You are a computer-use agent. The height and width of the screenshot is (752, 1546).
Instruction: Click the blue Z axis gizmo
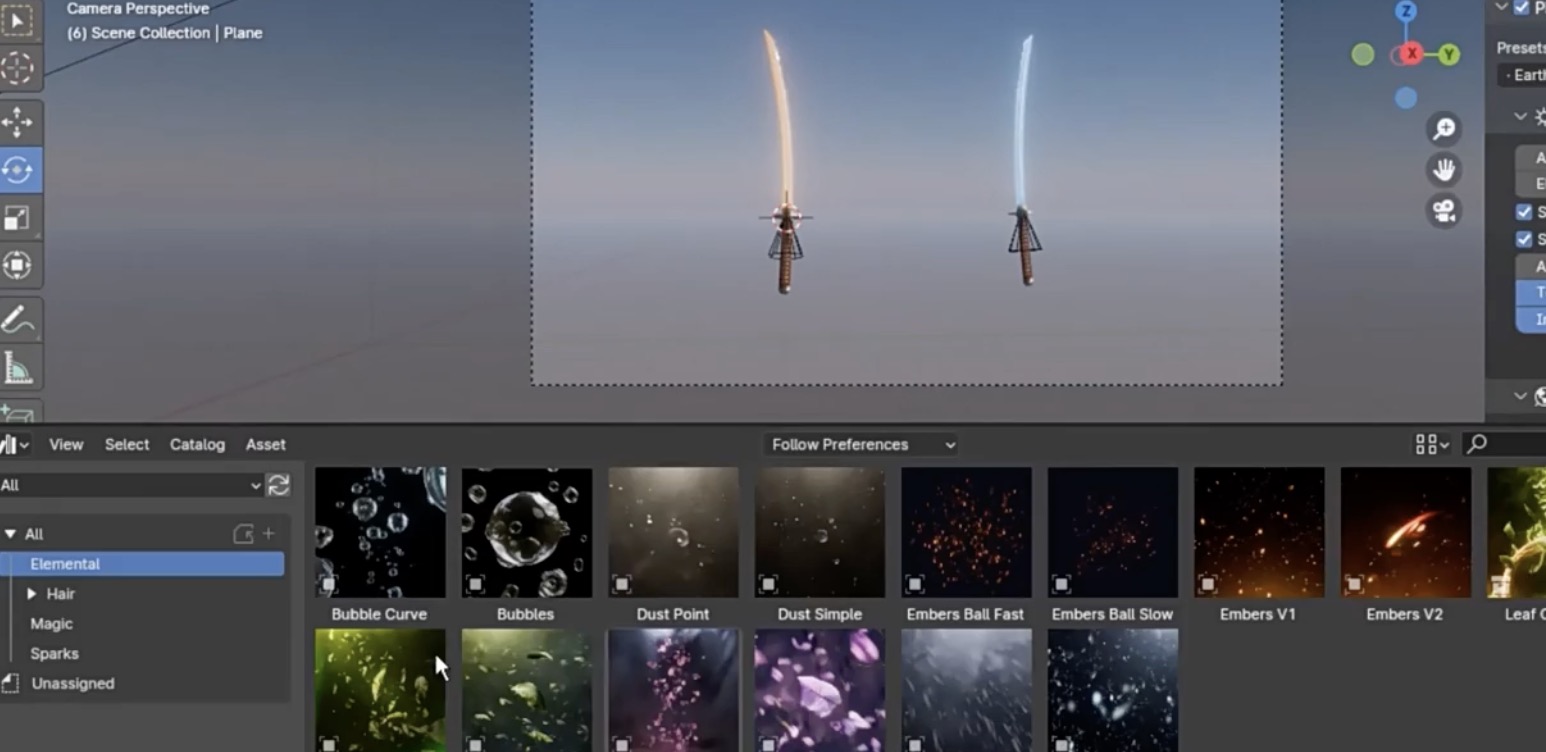click(x=1406, y=12)
